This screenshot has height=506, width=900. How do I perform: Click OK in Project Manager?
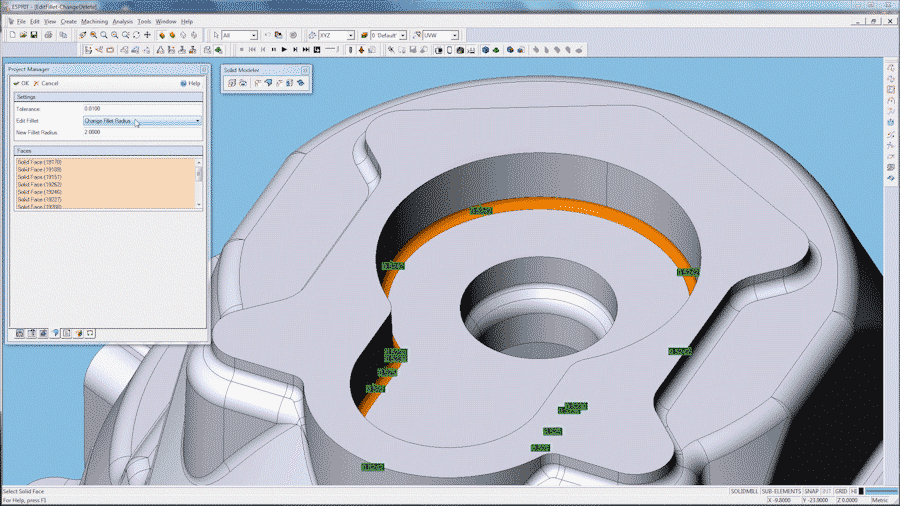click(21, 83)
